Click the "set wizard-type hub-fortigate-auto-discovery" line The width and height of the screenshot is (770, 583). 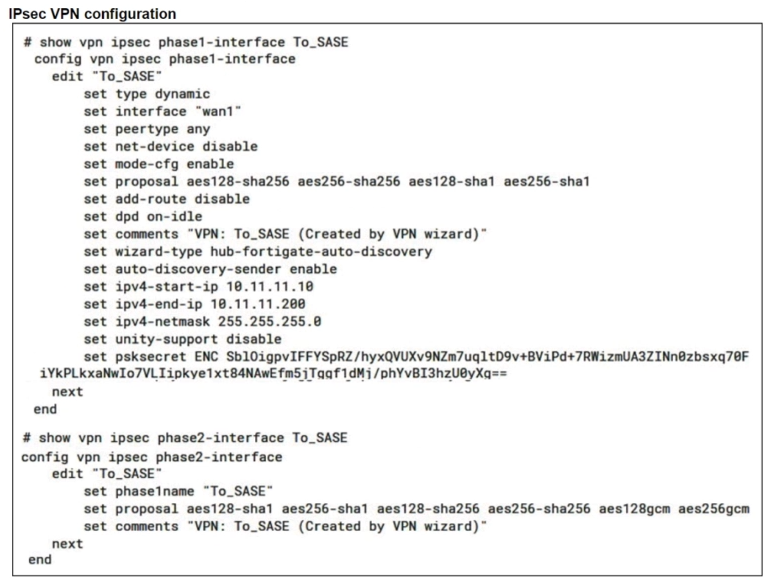[x=258, y=251]
